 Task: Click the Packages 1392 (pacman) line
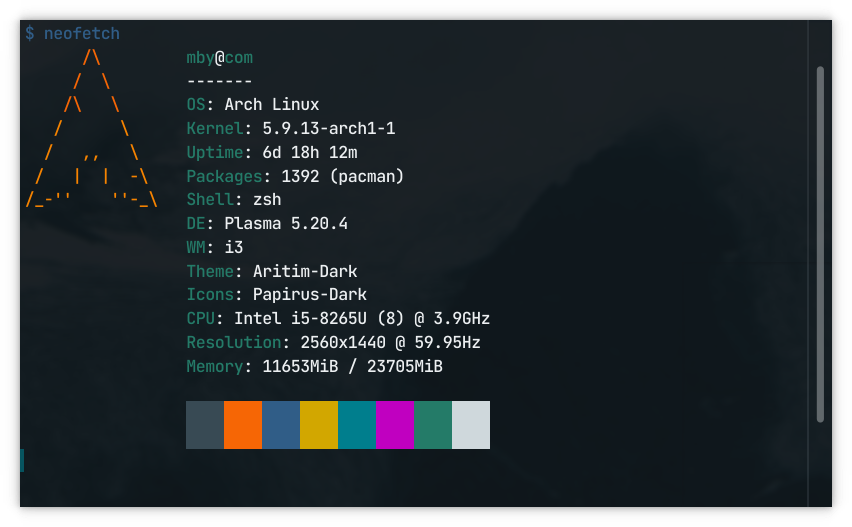295,176
